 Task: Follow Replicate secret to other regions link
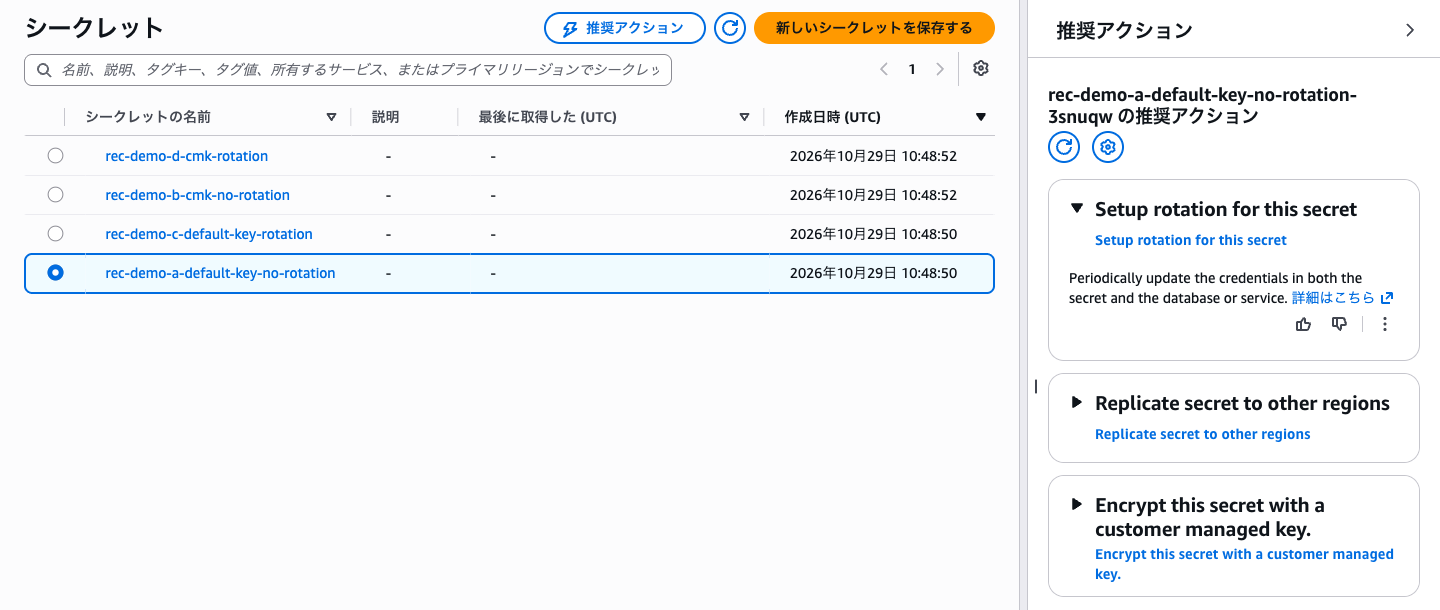(1202, 434)
